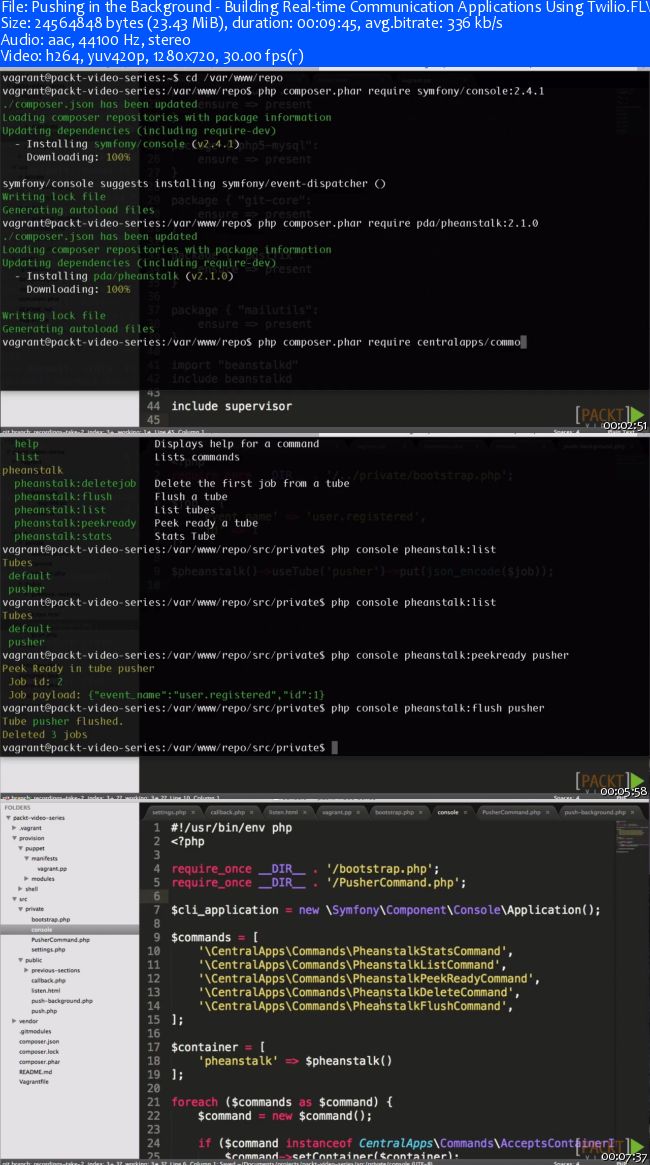Click the '$cli_application' line 7 in editor
The image size is (650, 1165).
click(386, 910)
